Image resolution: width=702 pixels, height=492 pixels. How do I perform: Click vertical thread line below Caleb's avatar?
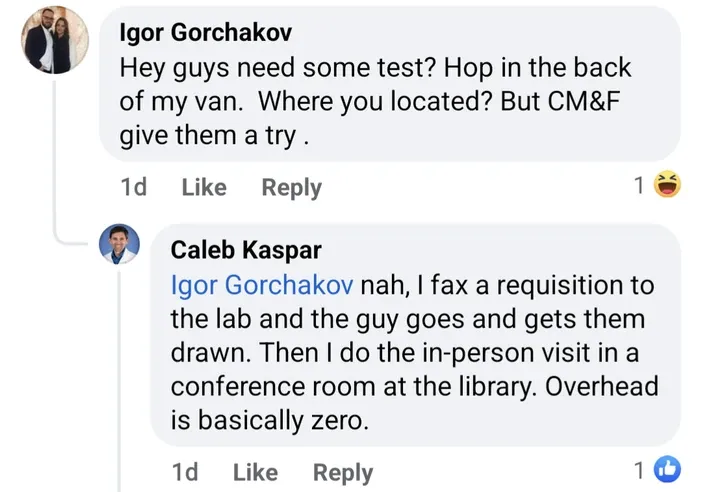click(119, 381)
